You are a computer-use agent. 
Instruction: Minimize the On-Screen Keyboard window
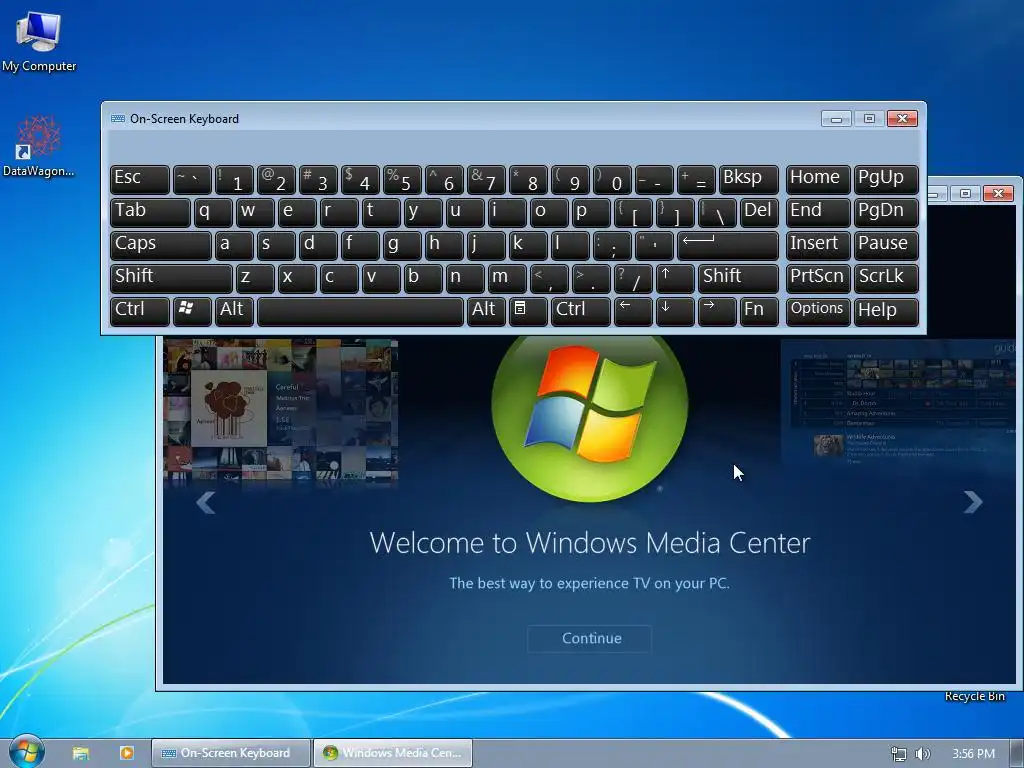pyautogui.click(x=836, y=119)
